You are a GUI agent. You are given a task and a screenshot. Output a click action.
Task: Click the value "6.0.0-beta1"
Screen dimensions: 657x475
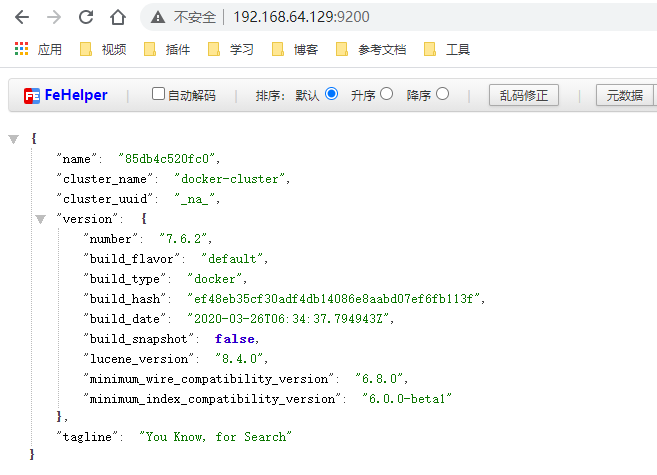click(407, 399)
